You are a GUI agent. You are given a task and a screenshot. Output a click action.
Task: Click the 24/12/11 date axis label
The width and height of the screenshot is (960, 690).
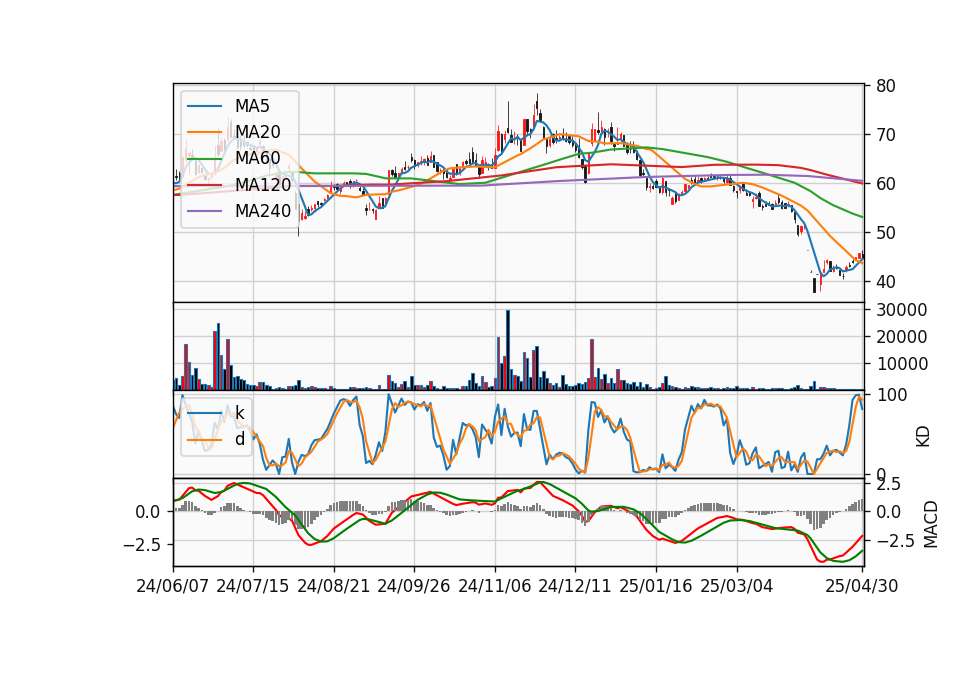pyautogui.click(x=575, y=586)
